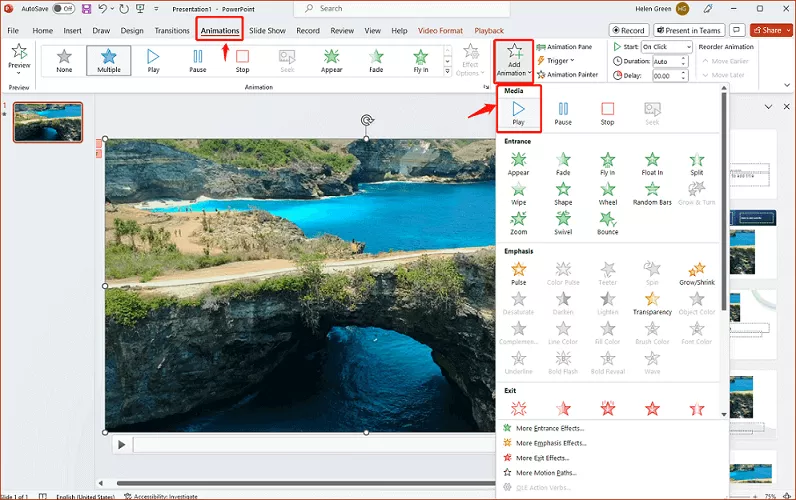Click the Save icon in title bar

pyautogui.click(x=87, y=9)
